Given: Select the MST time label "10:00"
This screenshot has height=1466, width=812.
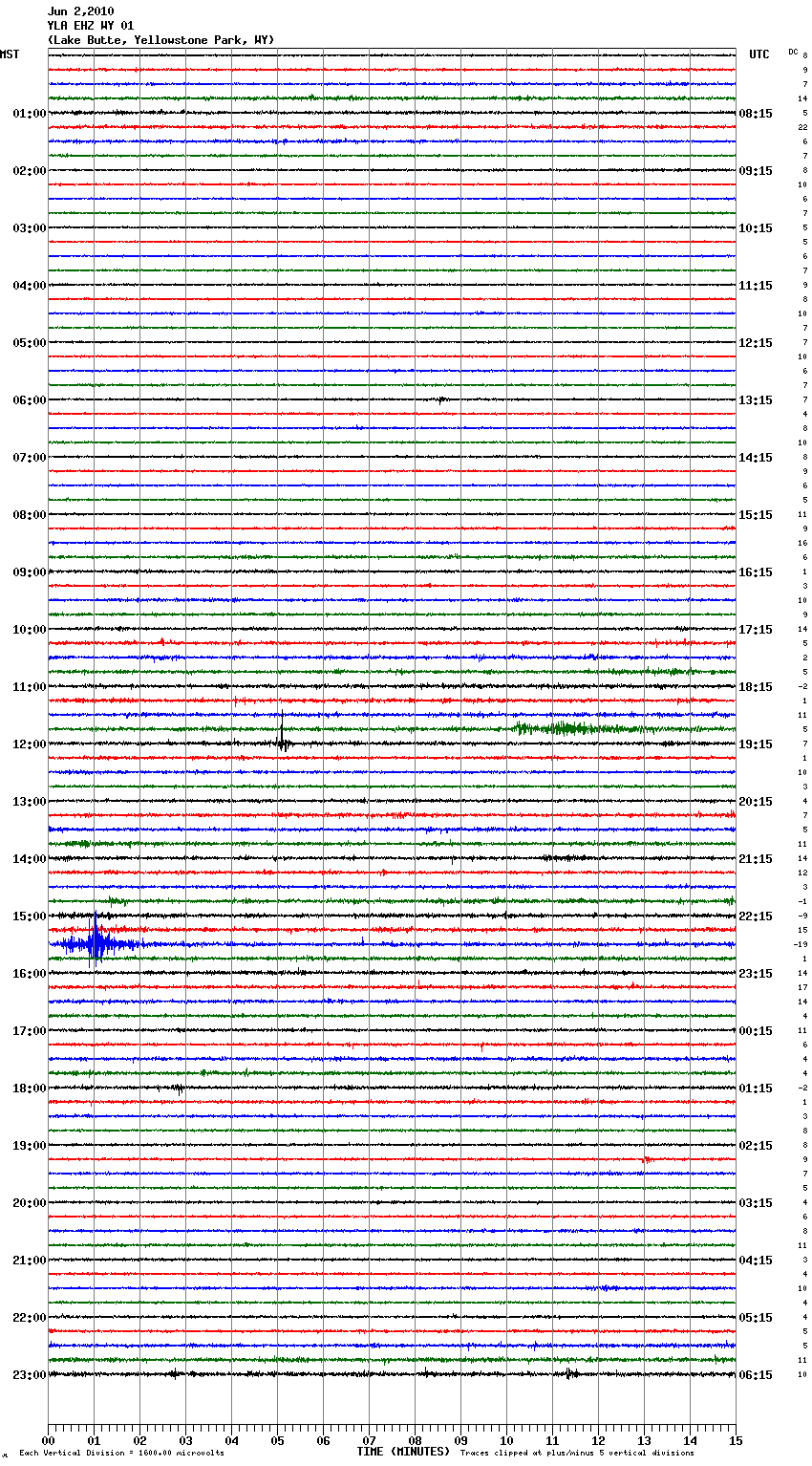Looking at the screenshot, I should (x=29, y=630).
